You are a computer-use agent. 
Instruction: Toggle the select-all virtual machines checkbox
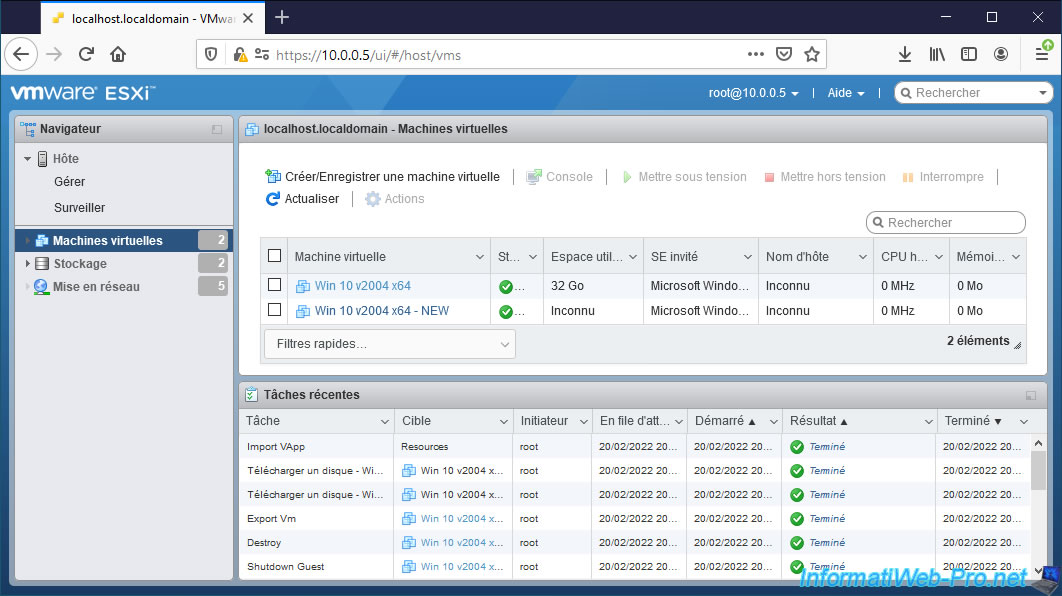coord(275,257)
